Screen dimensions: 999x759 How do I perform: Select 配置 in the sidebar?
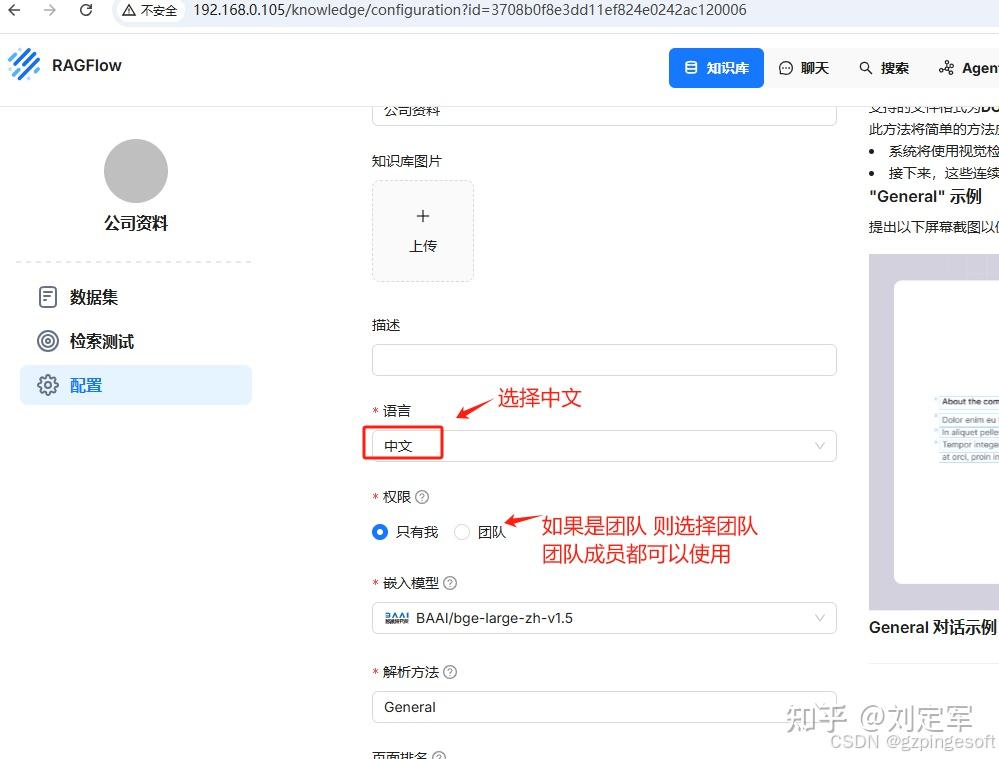86,385
